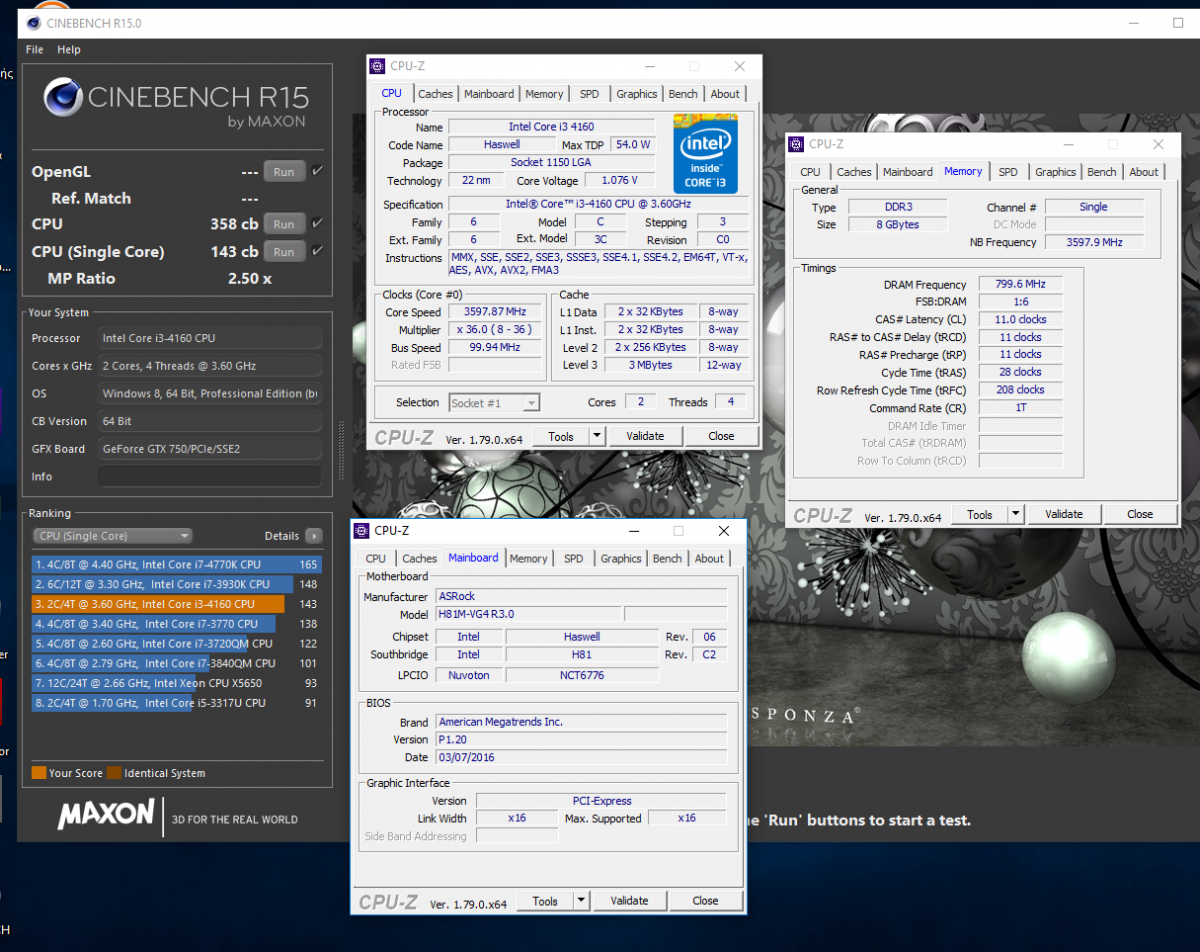Image resolution: width=1200 pixels, height=952 pixels.
Task: Open the Mainboard tab in the memory CPU-Z window
Action: pos(908,172)
